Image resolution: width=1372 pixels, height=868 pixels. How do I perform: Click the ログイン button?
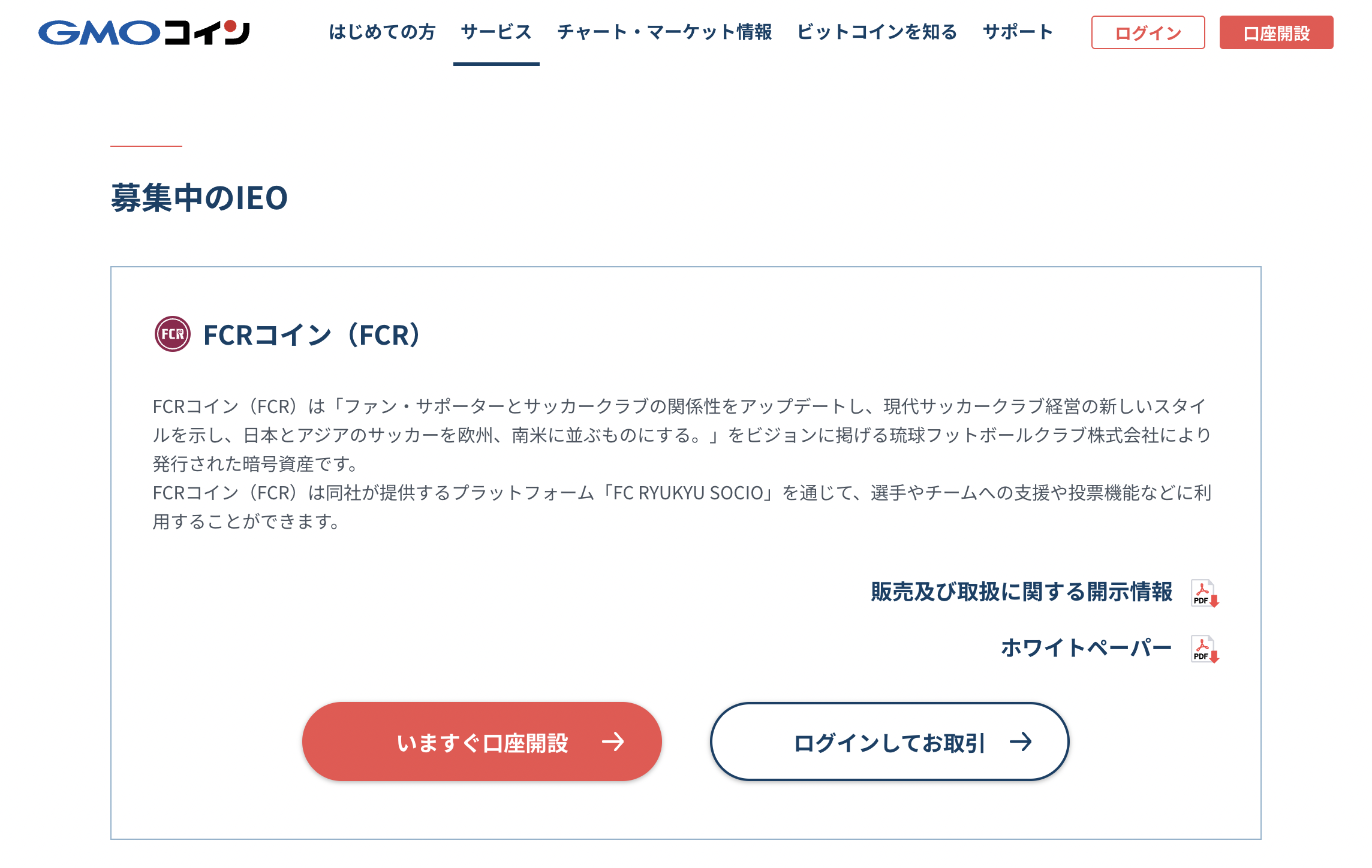[x=1149, y=33]
